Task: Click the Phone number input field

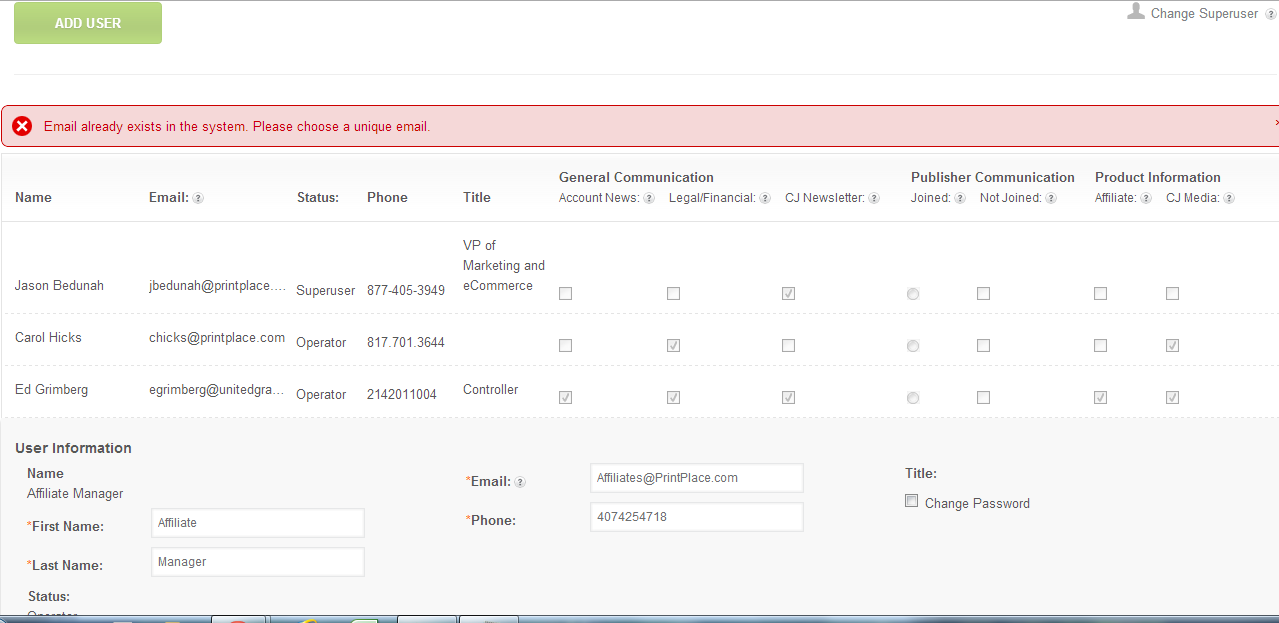Action: coord(696,517)
